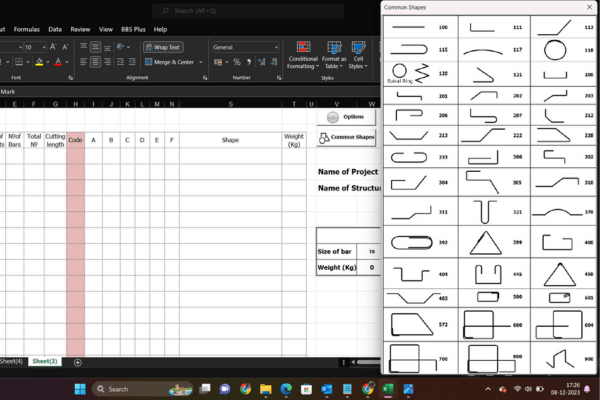Open the BBS Plus ribbon tab

click(x=133, y=29)
